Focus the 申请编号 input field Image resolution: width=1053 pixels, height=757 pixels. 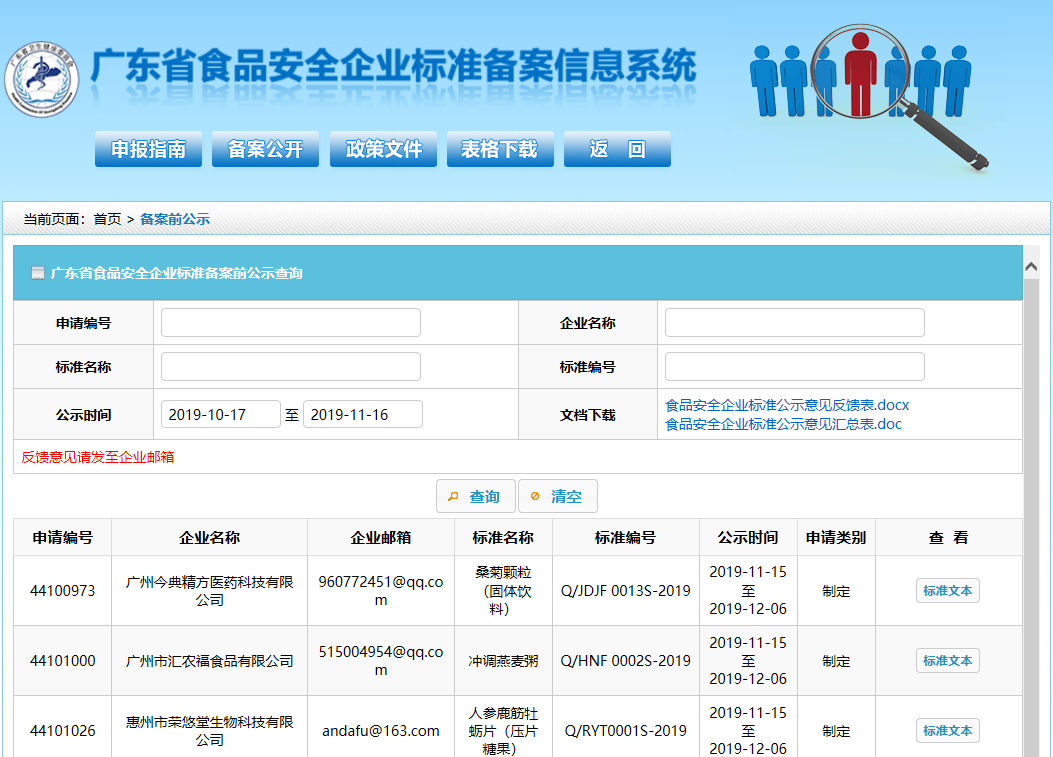pos(291,322)
